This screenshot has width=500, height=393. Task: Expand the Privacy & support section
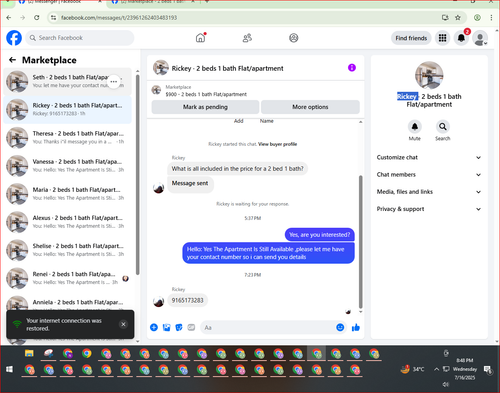tap(429, 209)
